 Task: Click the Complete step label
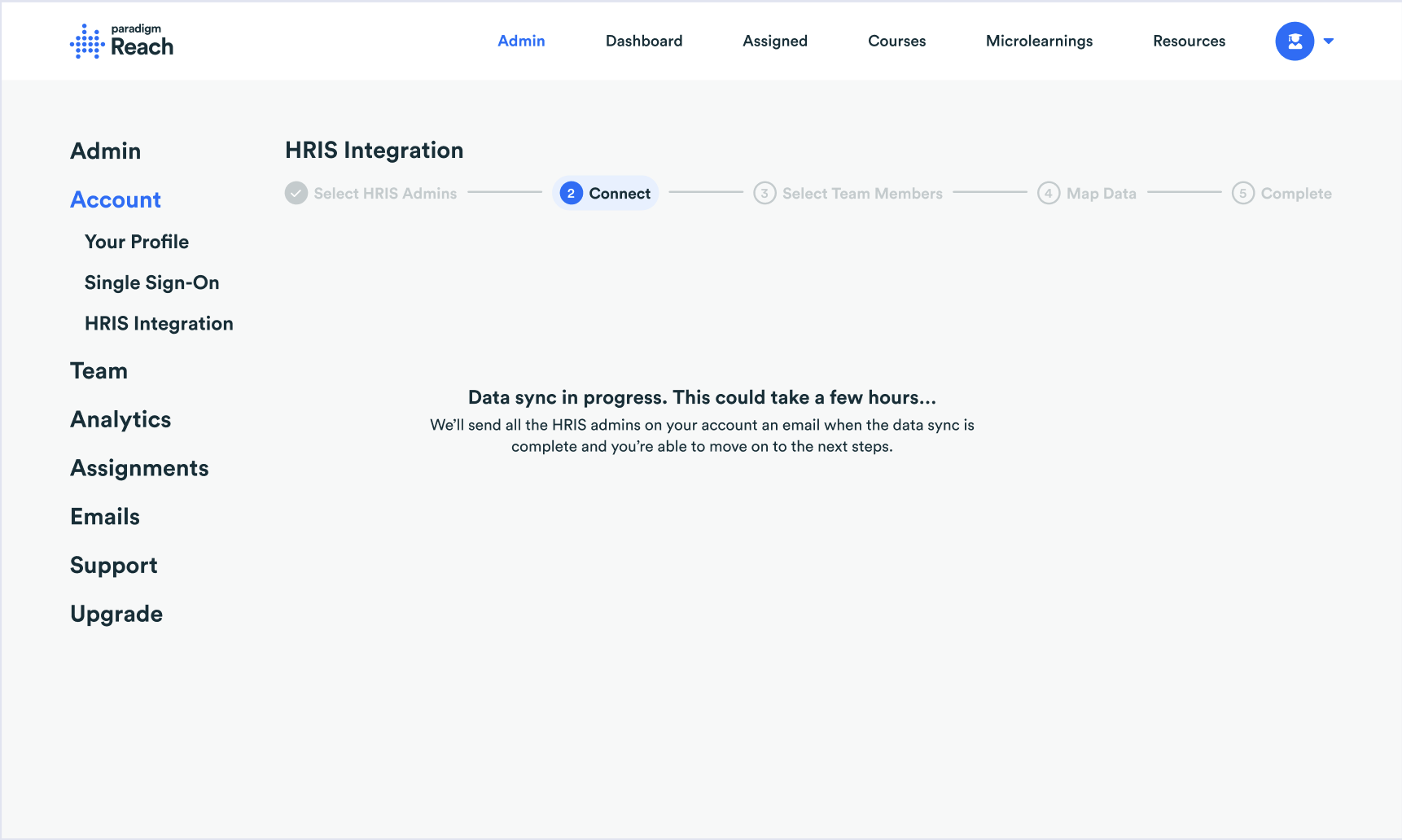click(x=1296, y=194)
